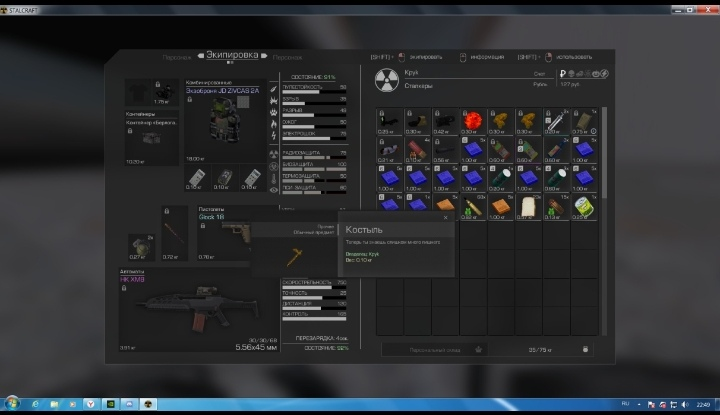The height and width of the screenshot is (415, 720).
Task: Click the radiation player avatar
Action: pyautogui.click(x=387, y=80)
